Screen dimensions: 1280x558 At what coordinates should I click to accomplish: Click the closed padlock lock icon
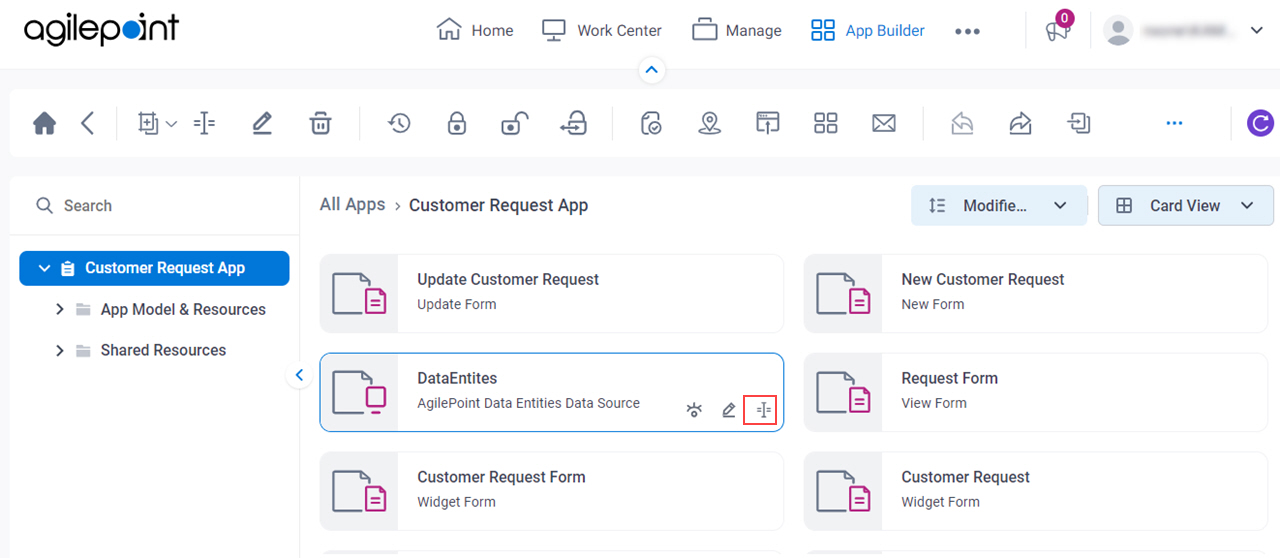pyautogui.click(x=457, y=123)
